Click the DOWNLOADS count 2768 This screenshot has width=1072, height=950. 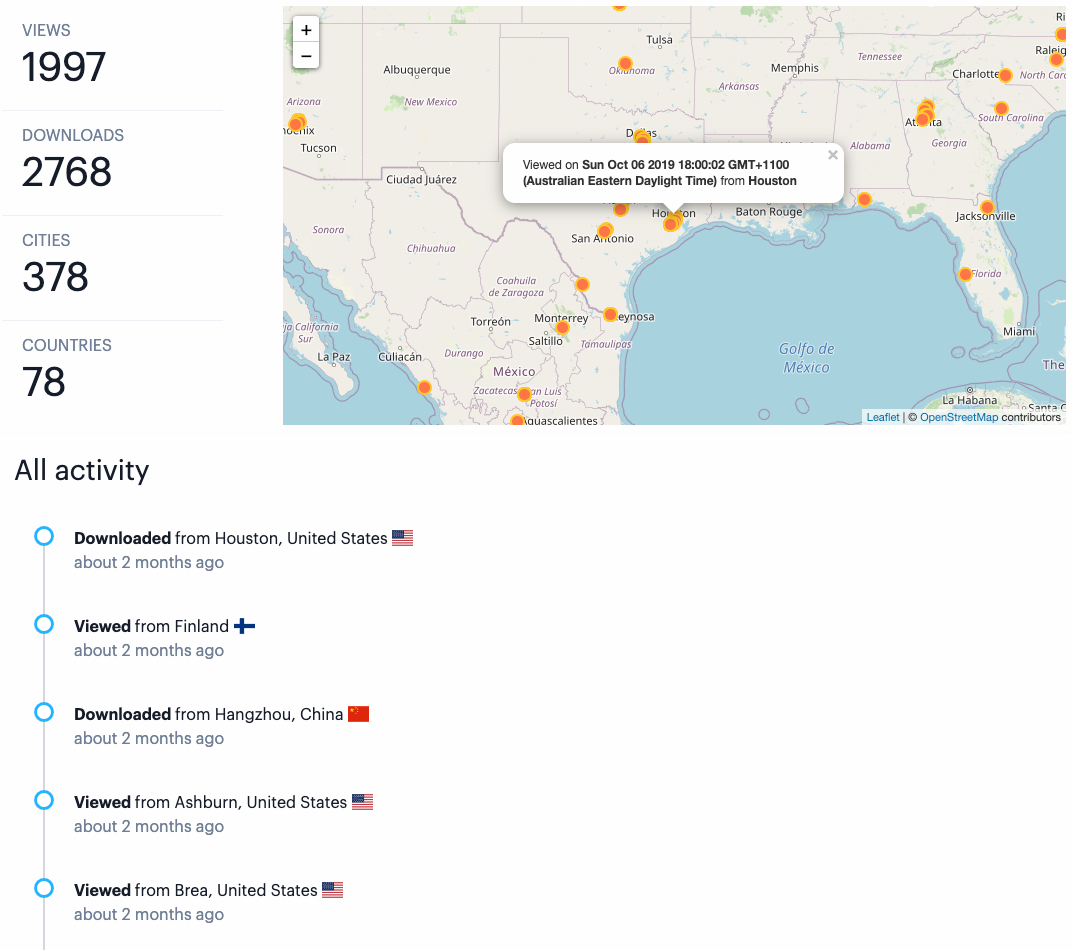(66, 172)
